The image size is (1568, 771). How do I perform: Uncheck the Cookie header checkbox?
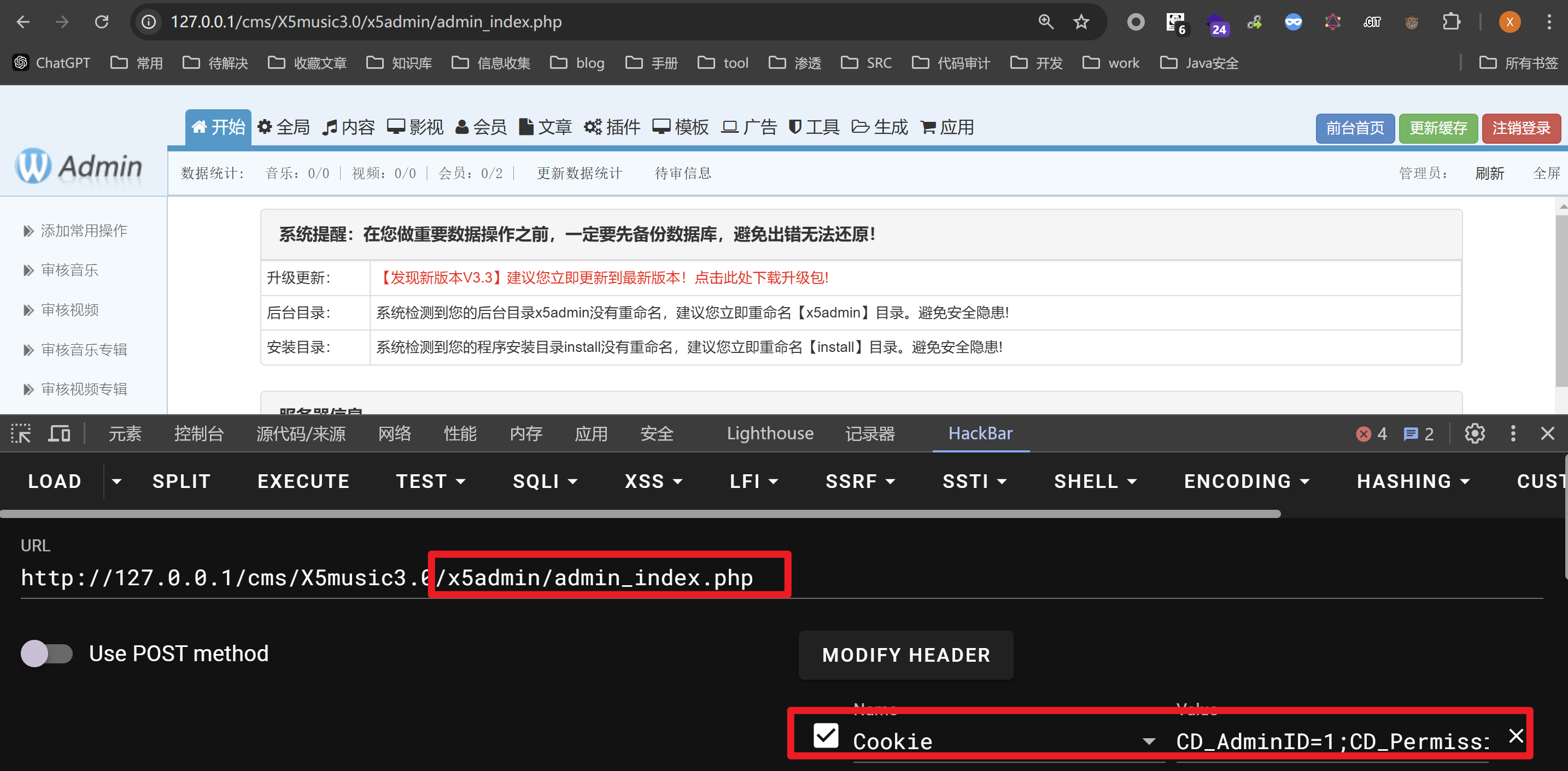point(826,735)
